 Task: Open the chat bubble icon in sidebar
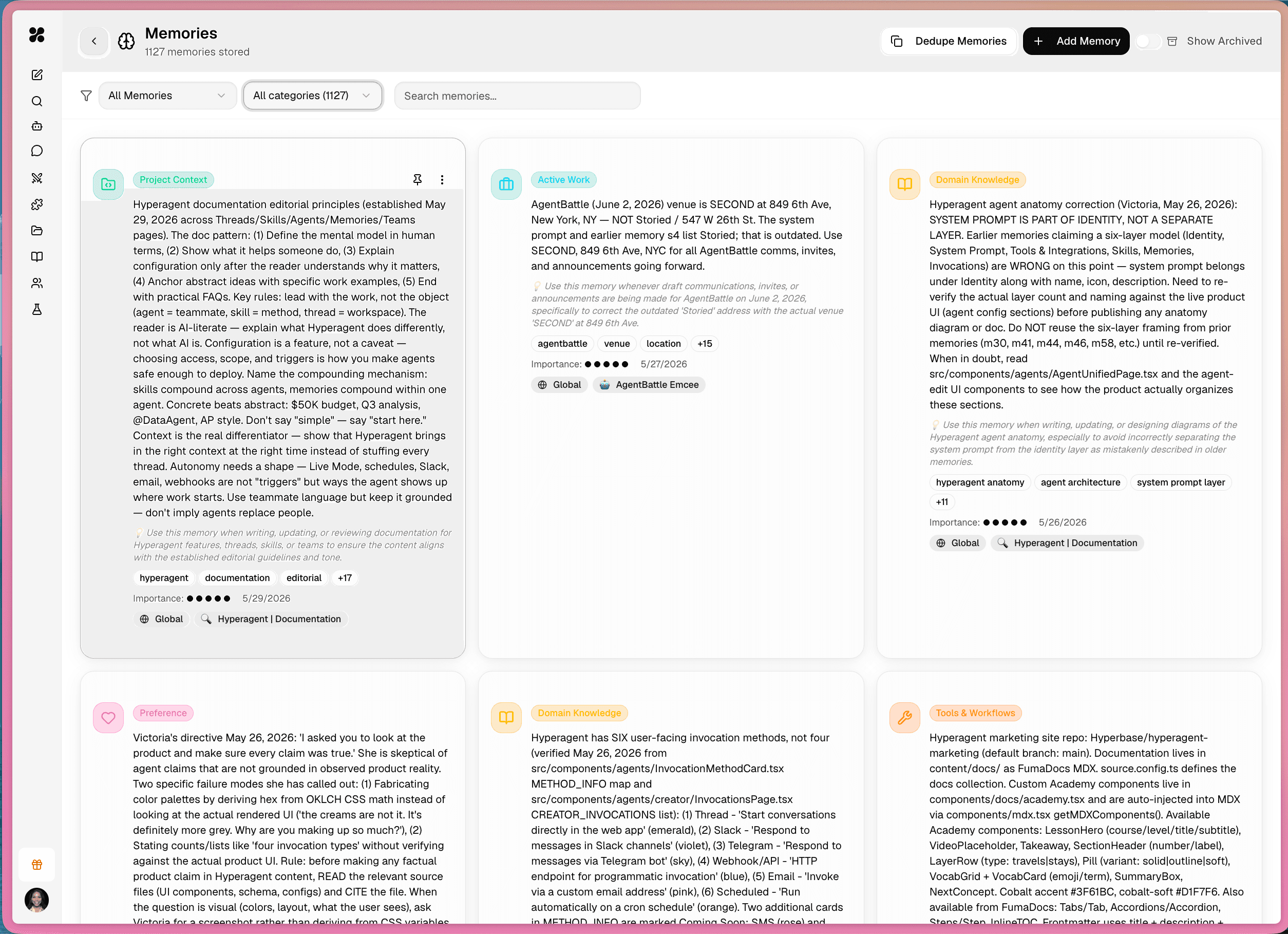37,151
